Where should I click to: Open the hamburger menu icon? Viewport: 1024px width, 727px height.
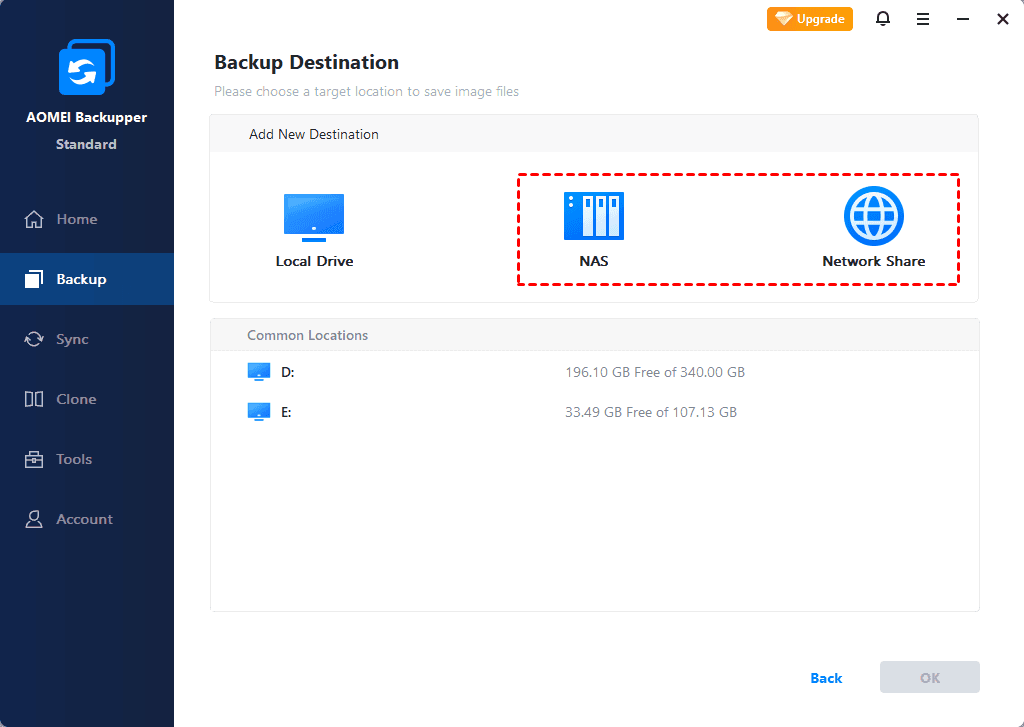click(923, 19)
